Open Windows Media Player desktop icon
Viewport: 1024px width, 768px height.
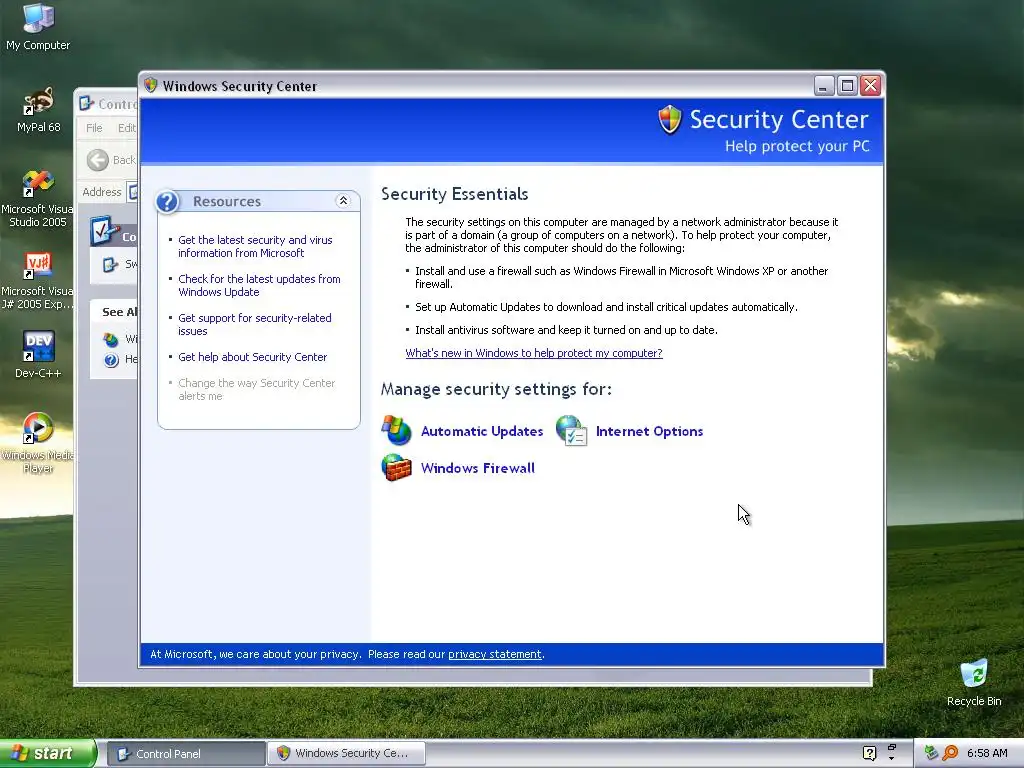[38, 443]
